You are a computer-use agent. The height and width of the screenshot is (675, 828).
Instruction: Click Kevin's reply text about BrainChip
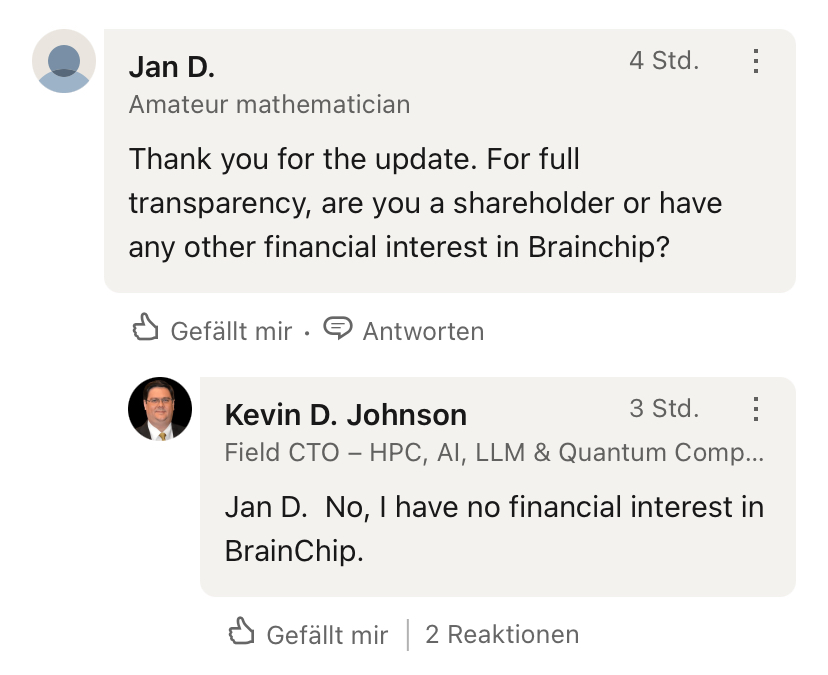pyautogui.click(x=494, y=528)
